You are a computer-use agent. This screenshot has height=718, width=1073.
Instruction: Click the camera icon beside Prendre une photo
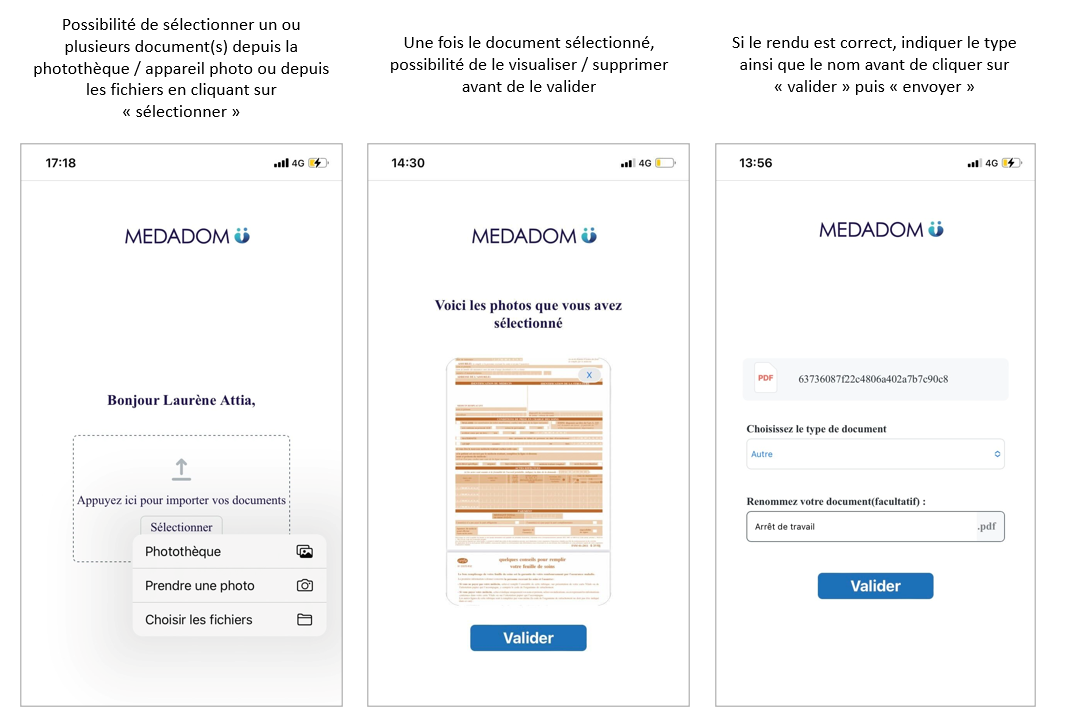coord(305,586)
